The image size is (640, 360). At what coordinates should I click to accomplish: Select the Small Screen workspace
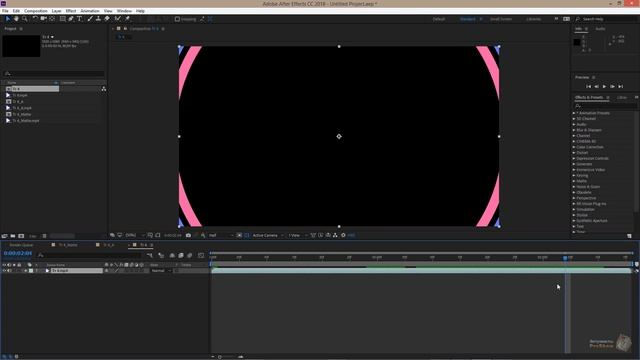click(501, 19)
